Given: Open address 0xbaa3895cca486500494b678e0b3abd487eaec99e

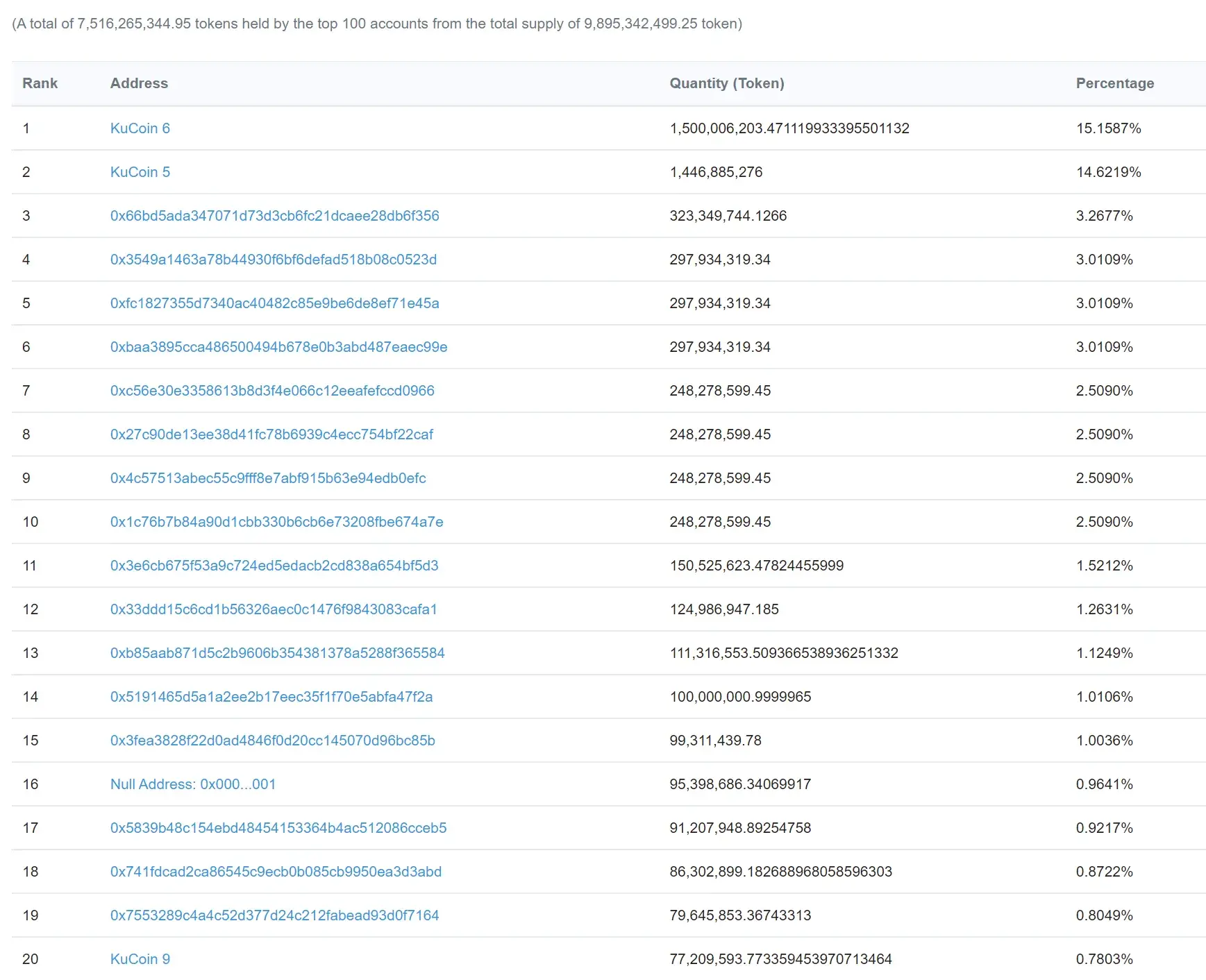Looking at the screenshot, I should pos(278,347).
